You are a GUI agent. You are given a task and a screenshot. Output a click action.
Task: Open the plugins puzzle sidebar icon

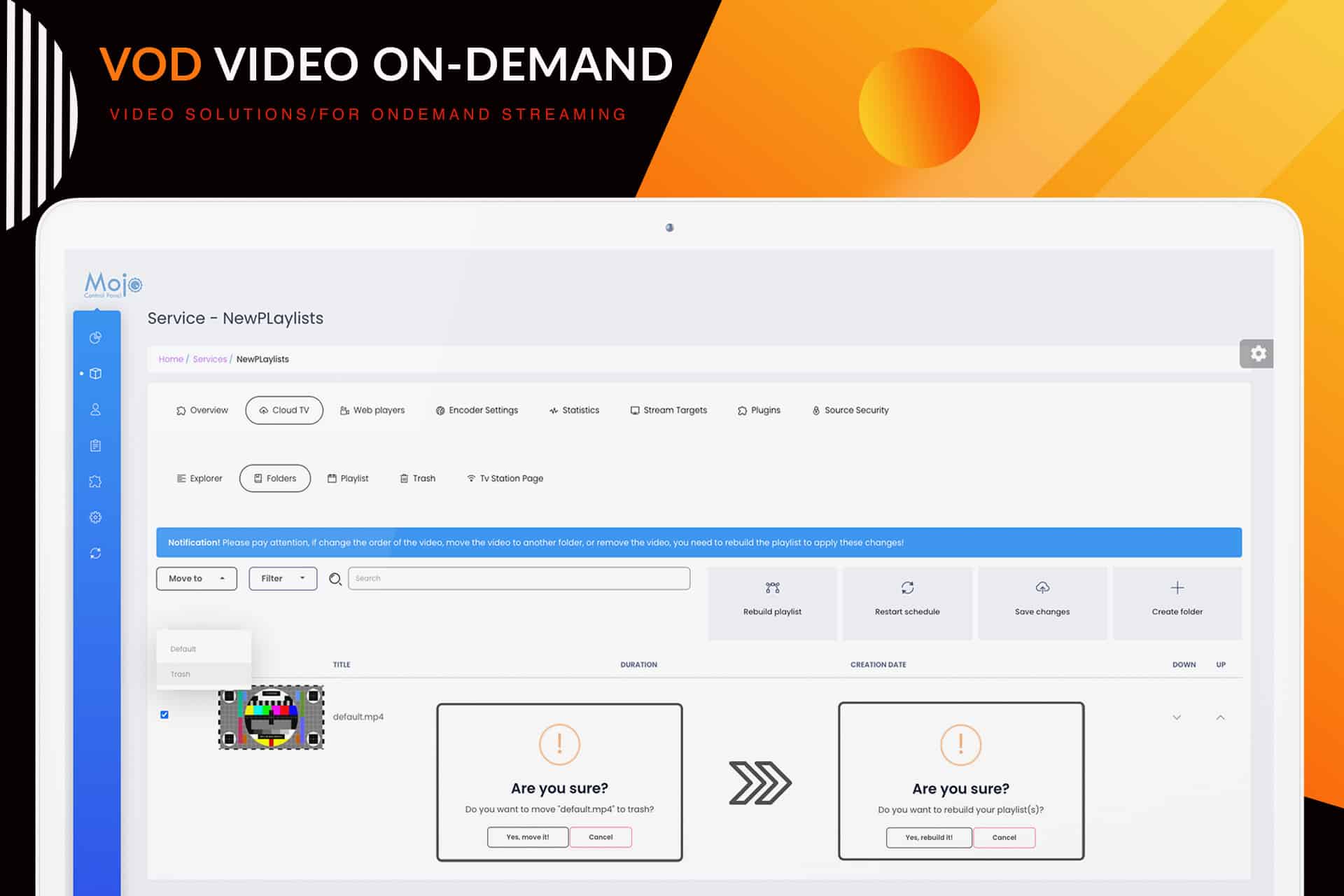(x=96, y=482)
